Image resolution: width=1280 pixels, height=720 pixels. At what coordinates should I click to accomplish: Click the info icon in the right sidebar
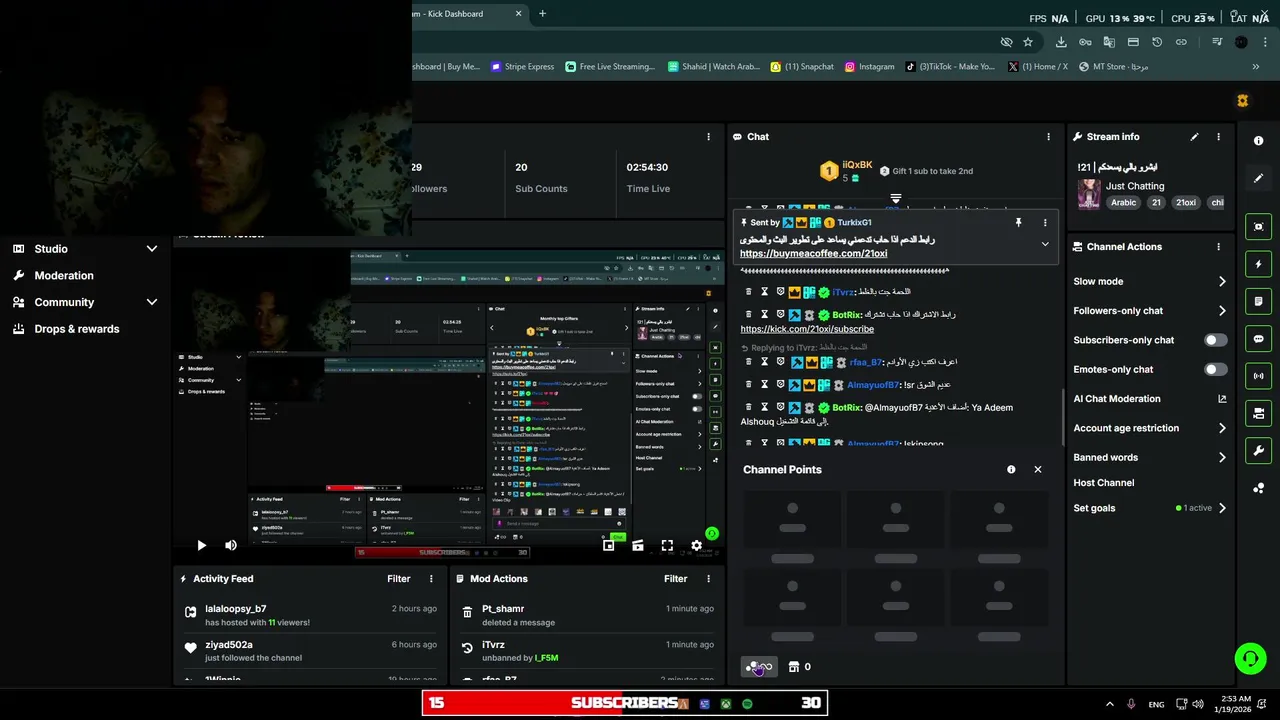1259,141
